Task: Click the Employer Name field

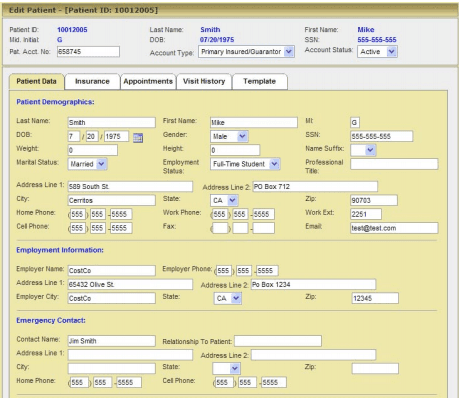Action: [111, 270]
